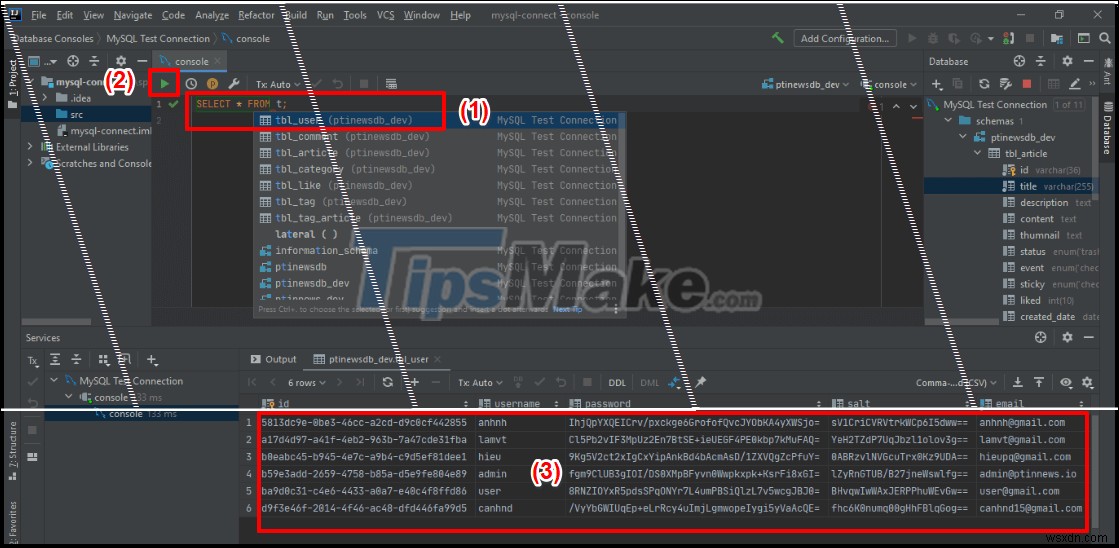Click the view-as-table icon in console toolbar
Screen dimensions: 1119x548
(390, 84)
